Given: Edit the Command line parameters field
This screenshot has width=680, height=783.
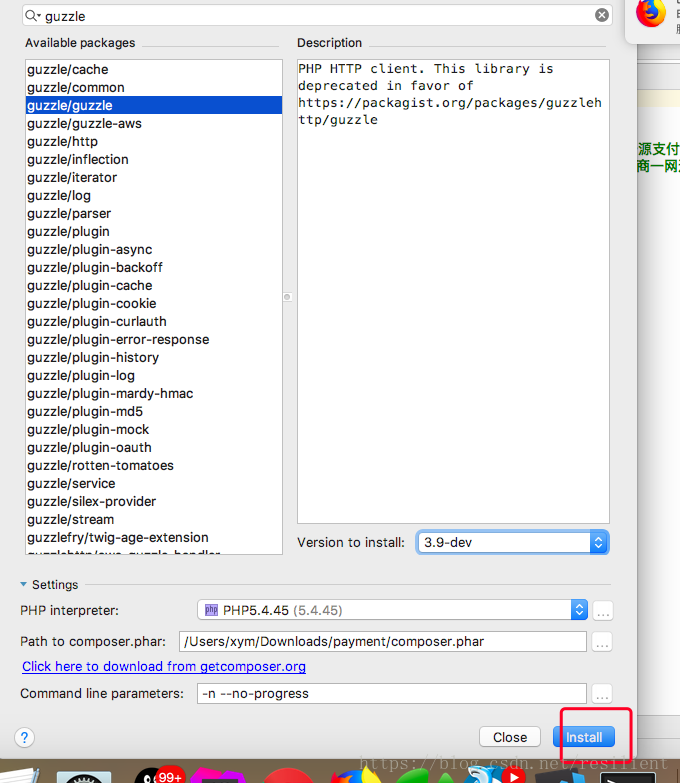Looking at the screenshot, I should point(391,694).
